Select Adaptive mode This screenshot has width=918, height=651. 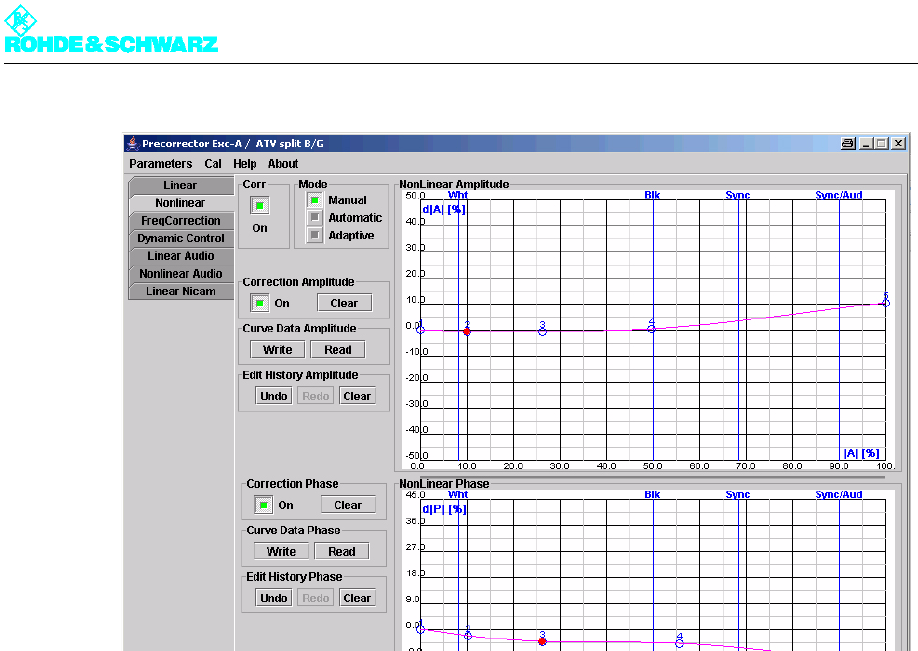click(x=314, y=235)
